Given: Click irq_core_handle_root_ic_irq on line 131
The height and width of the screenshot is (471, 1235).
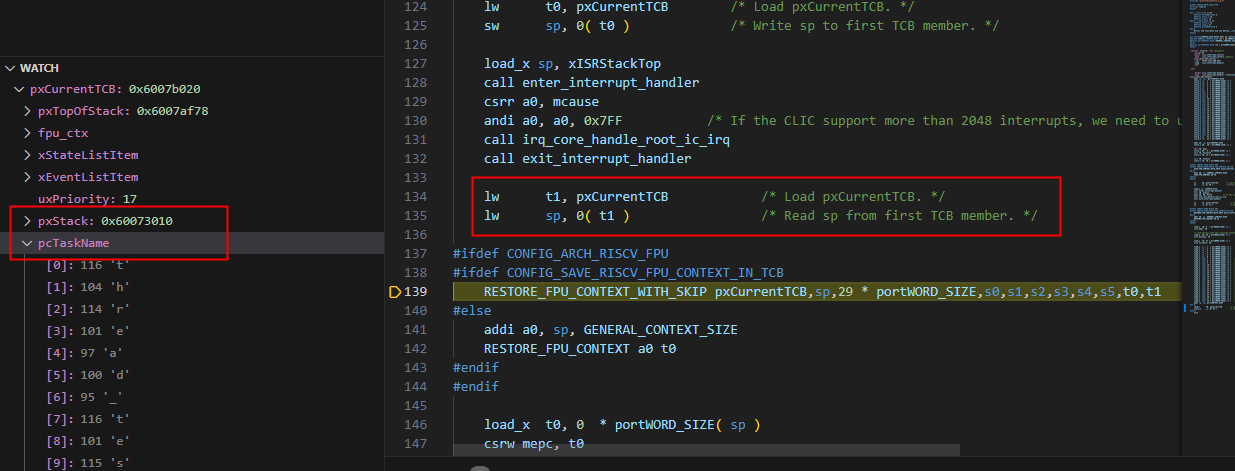Looking at the screenshot, I should [625, 139].
